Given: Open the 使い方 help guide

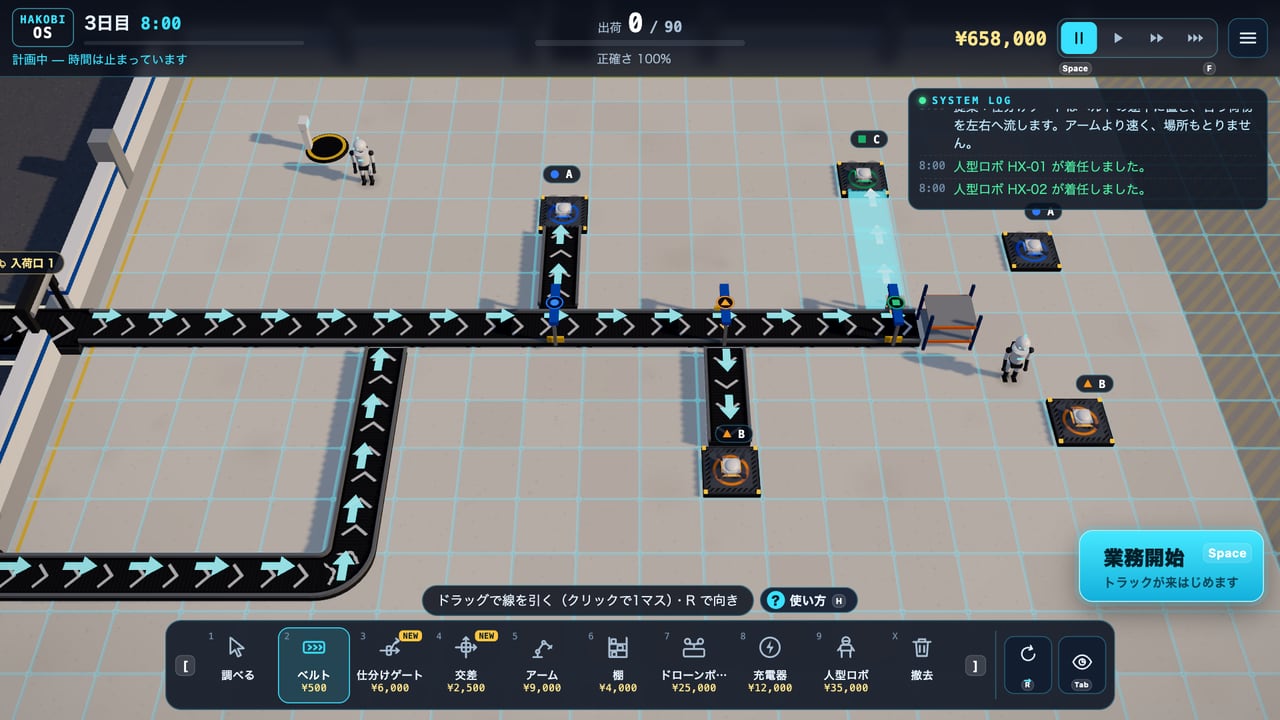Looking at the screenshot, I should pos(809,600).
